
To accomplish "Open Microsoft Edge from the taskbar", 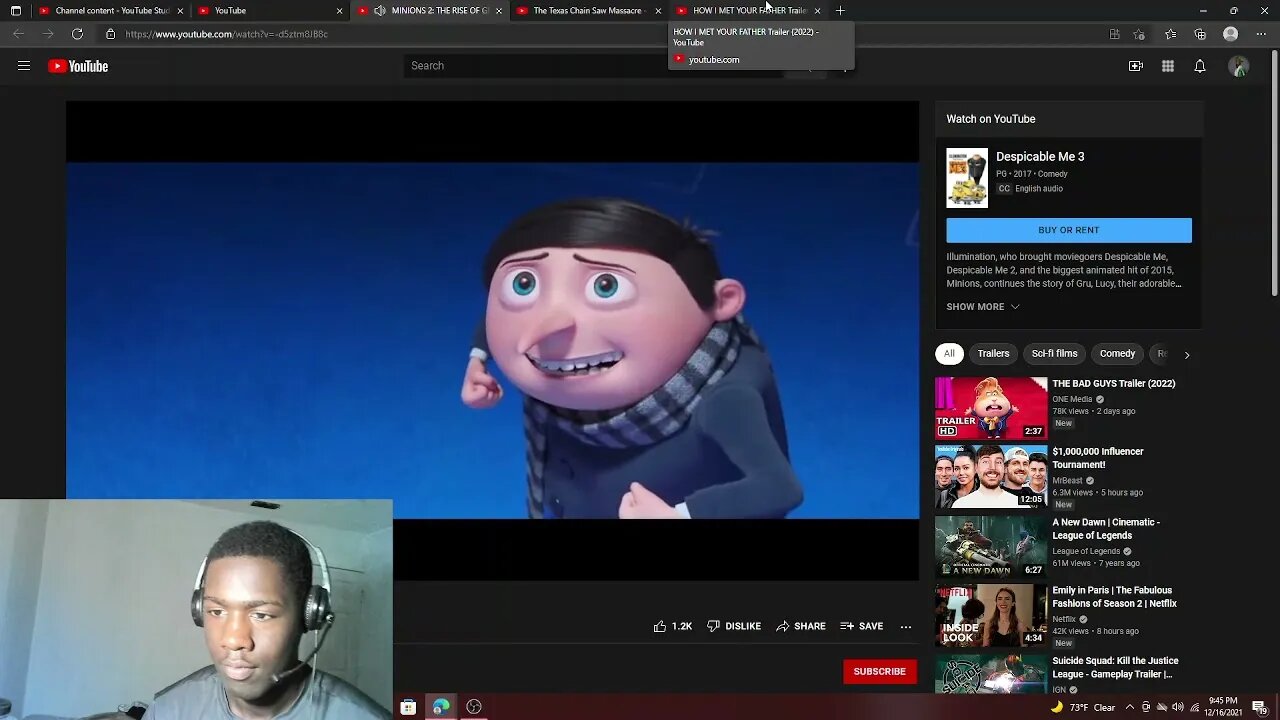I will [x=441, y=707].
